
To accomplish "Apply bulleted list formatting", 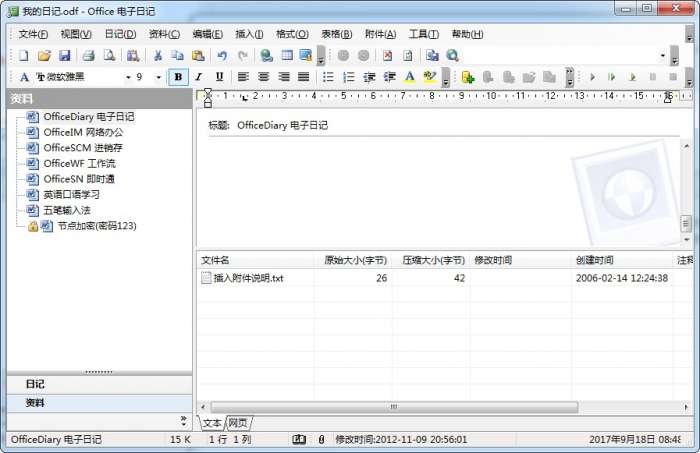I will click(x=328, y=77).
